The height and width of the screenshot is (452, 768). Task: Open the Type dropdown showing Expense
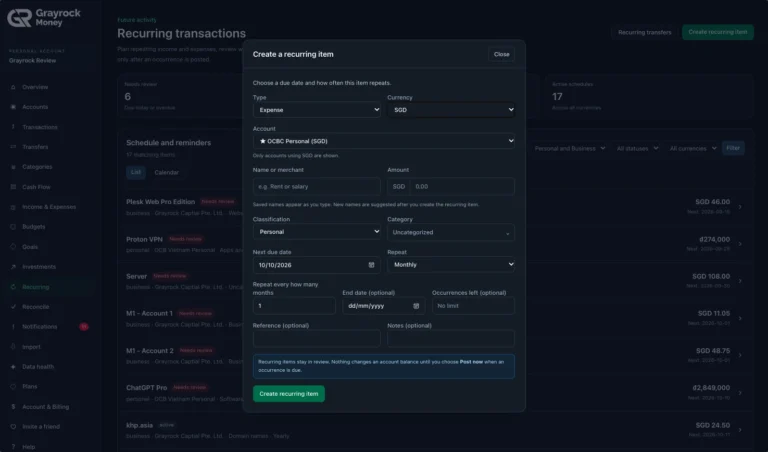pyautogui.click(x=316, y=110)
